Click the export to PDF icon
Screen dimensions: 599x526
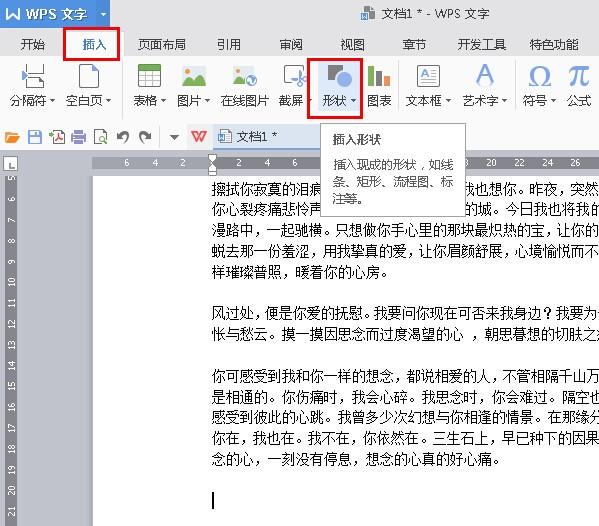point(57,137)
